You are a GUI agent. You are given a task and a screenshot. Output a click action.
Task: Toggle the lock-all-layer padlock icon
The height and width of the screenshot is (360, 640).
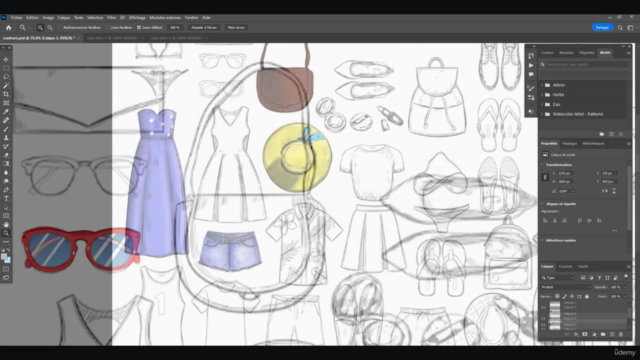[x=587, y=296]
